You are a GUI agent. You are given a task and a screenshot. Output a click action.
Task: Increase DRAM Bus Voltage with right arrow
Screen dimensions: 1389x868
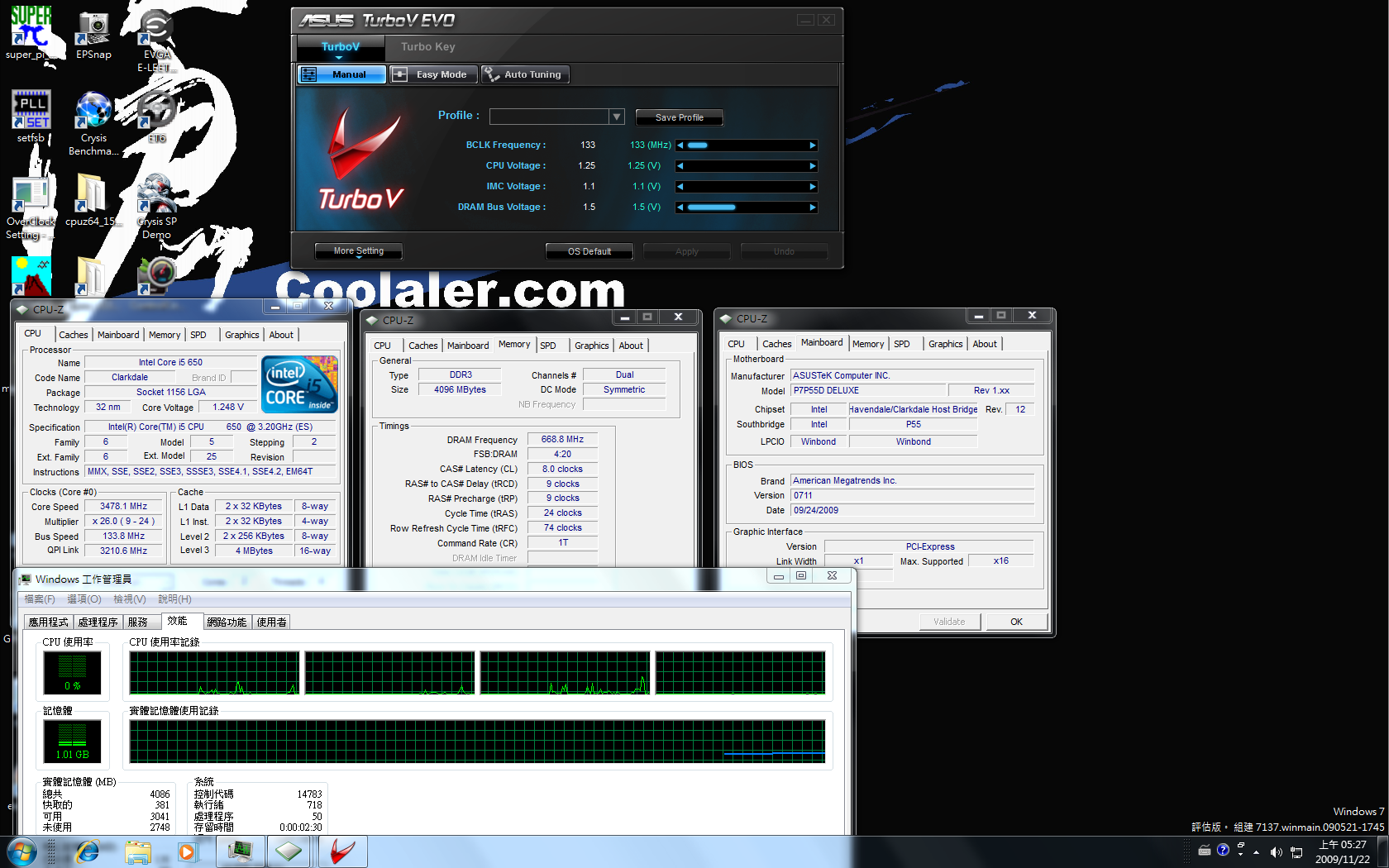[813, 207]
